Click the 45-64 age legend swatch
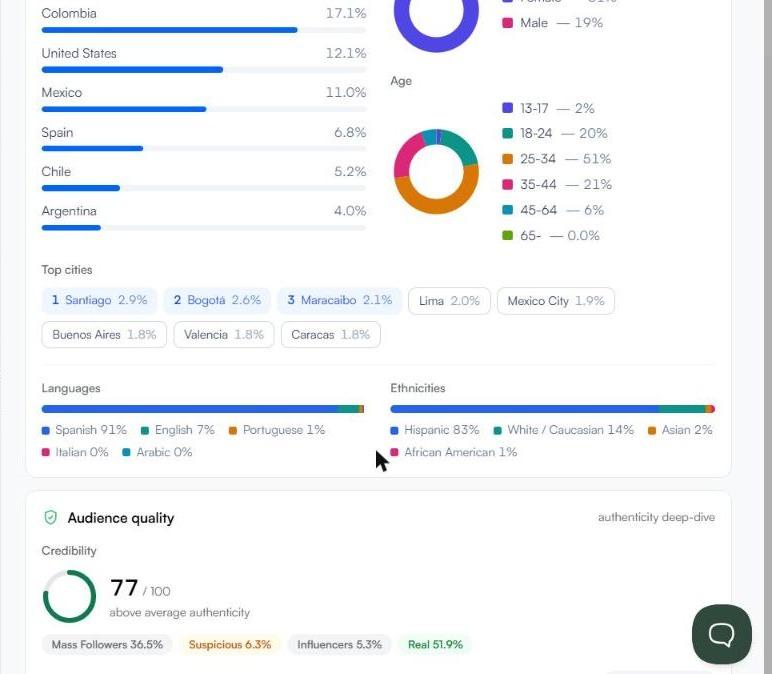This screenshot has height=674, width=772. pos(507,210)
